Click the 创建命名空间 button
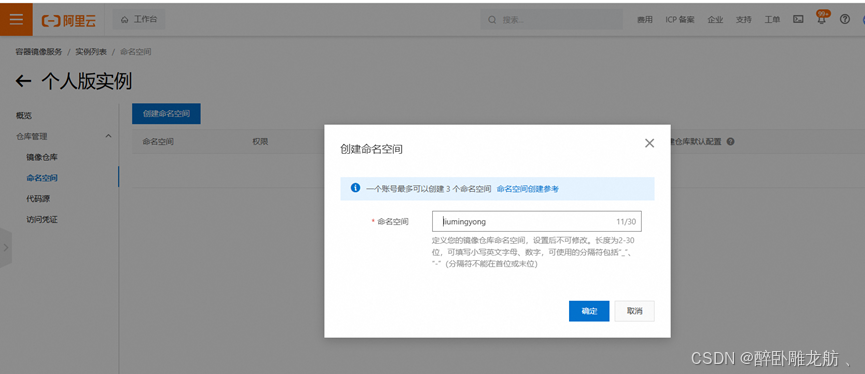Viewport: 865px width, 374px height. tap(166, 114)
